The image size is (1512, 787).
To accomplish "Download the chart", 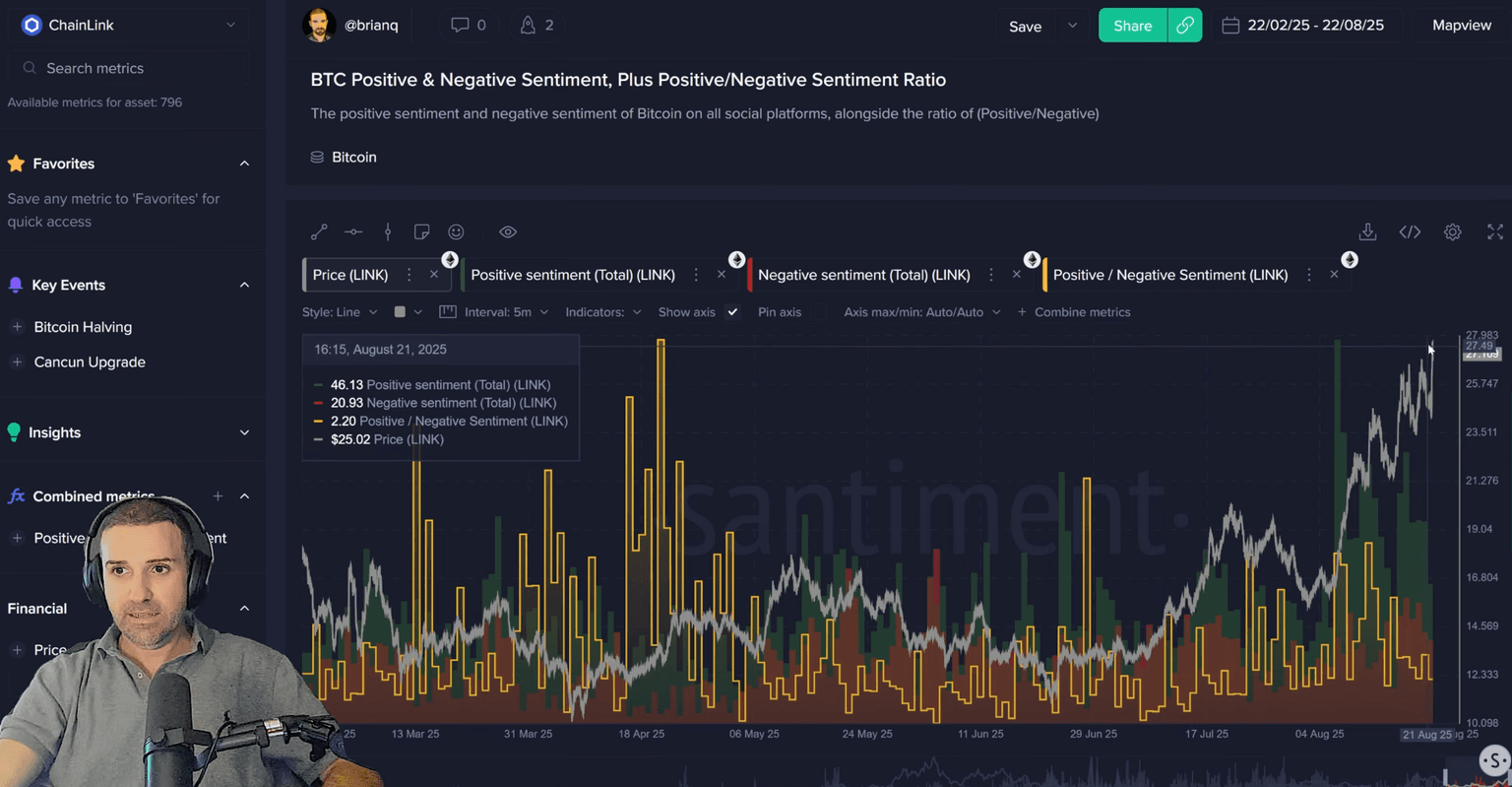I will click(1367, 232).
